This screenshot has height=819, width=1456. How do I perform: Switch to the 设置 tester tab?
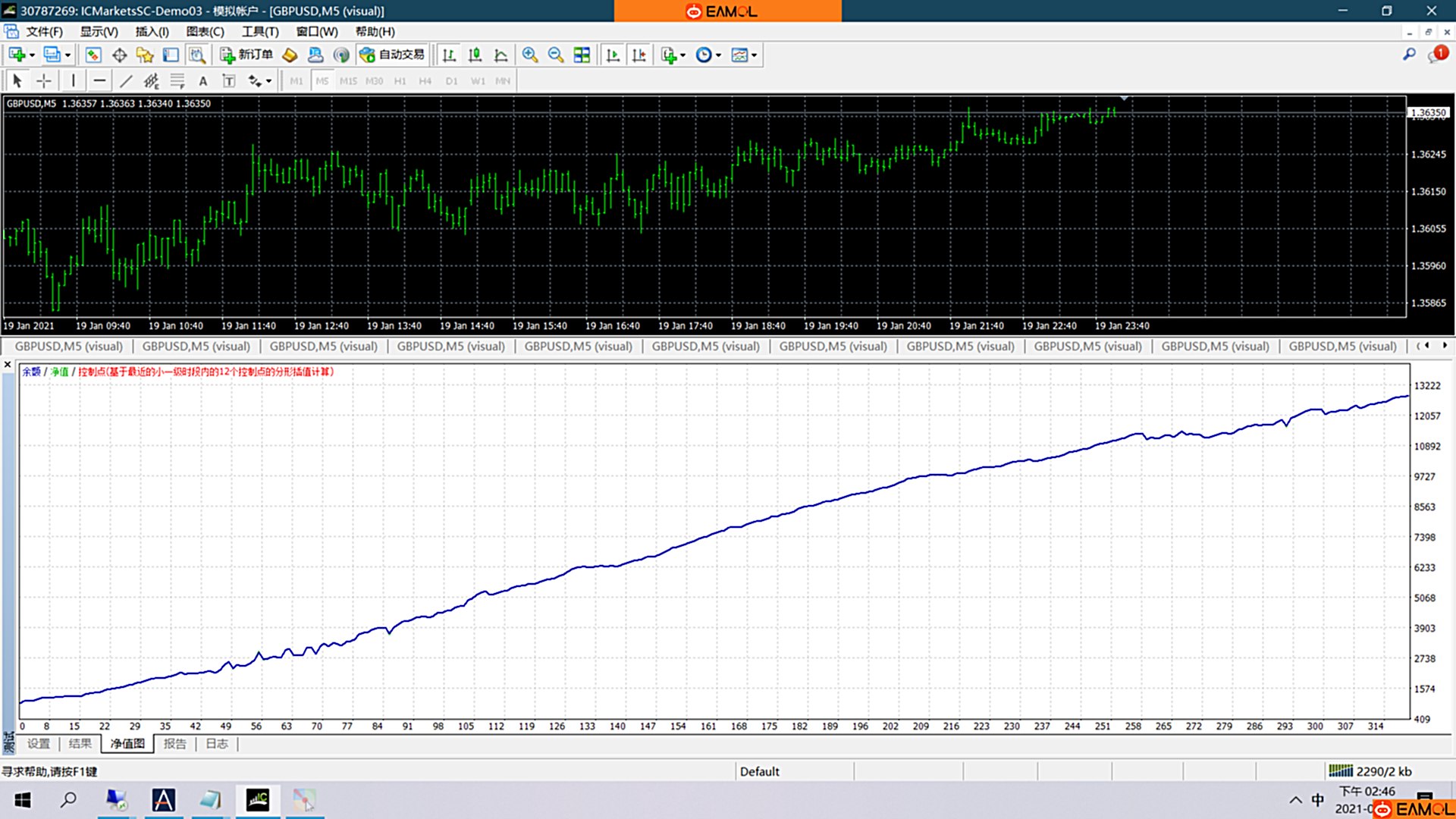coord(39,744)
